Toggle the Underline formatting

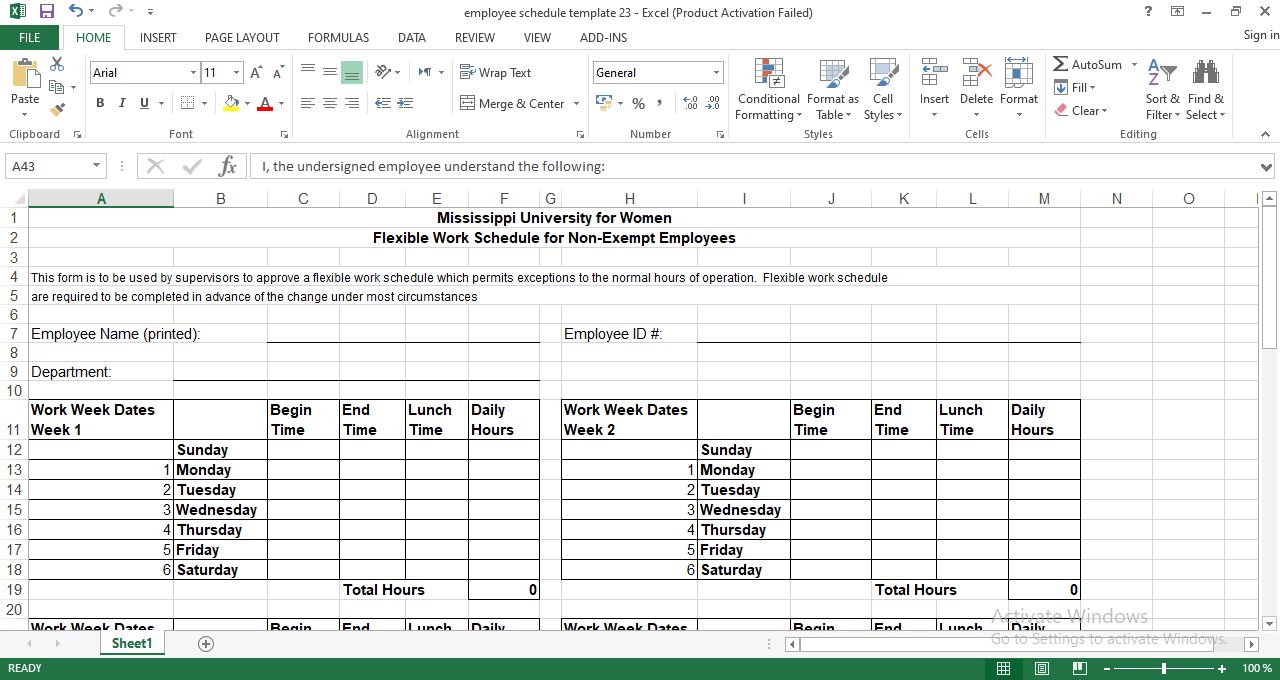coord(141,103)
